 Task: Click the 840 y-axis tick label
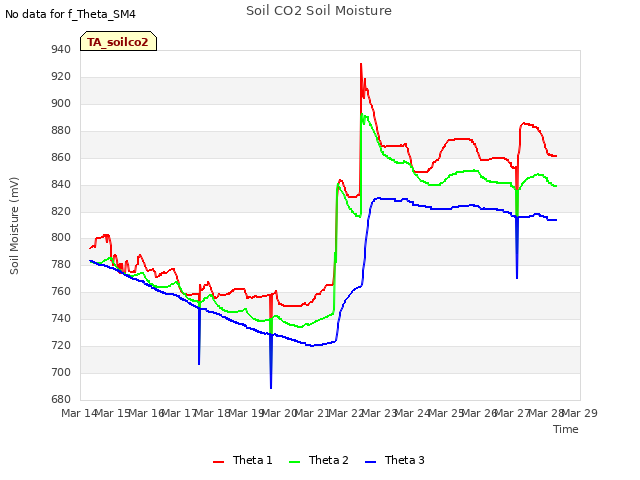[61, 184]
